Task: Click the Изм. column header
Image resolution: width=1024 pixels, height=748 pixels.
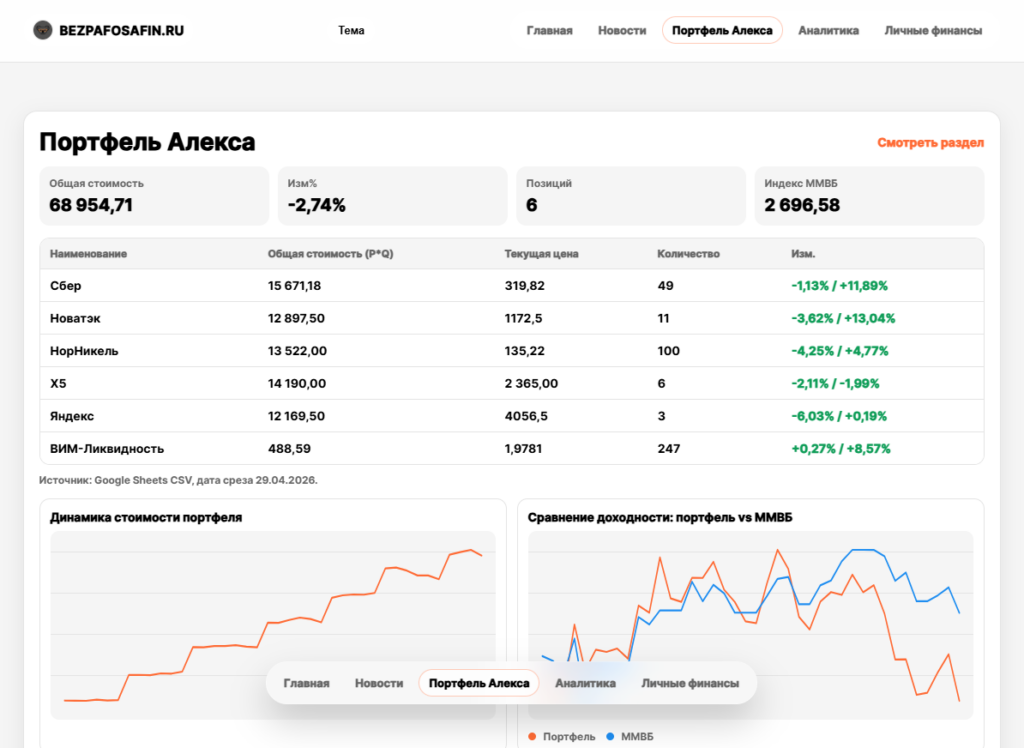Action: pos(803,253)
